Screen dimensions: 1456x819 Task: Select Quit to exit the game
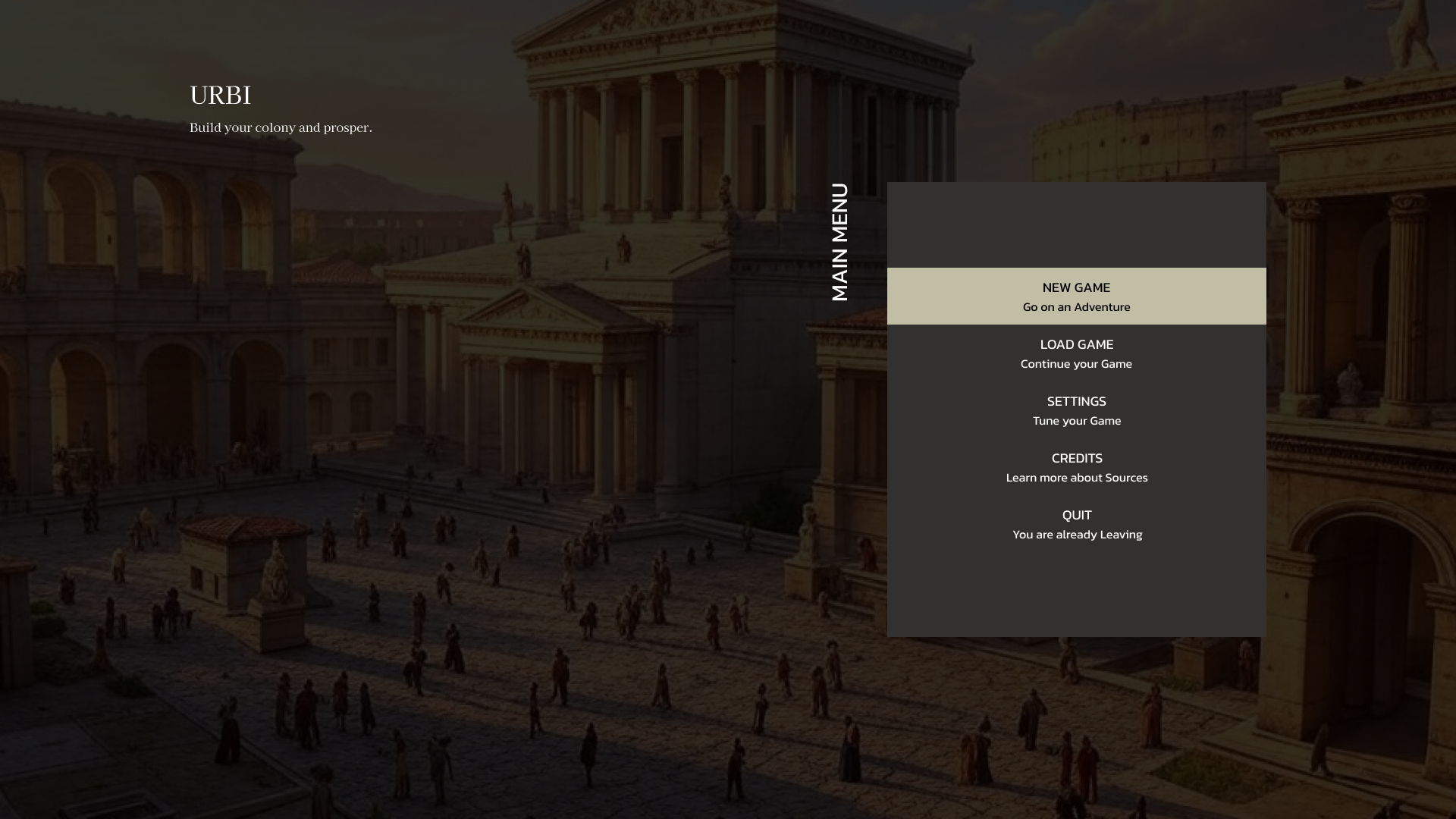point(1076,516)
